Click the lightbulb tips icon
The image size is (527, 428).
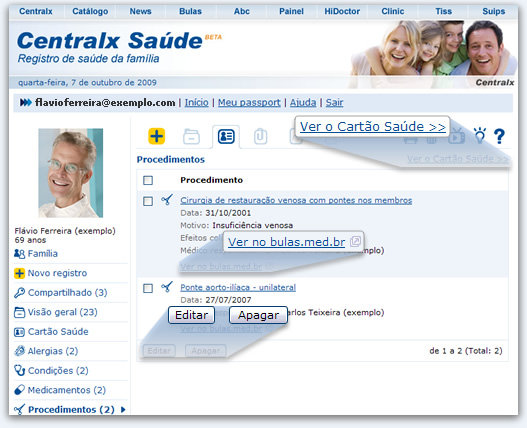pyautogui.click(x=480, y=135)
